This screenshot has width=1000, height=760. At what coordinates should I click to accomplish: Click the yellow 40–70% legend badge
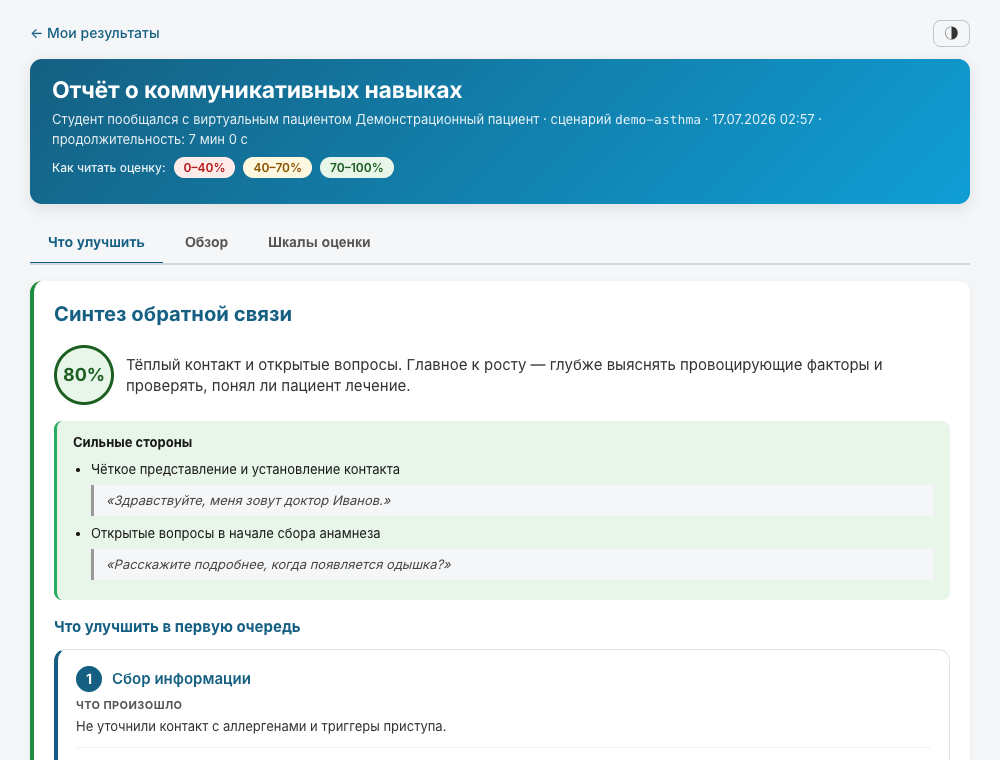tap(277, 168)
